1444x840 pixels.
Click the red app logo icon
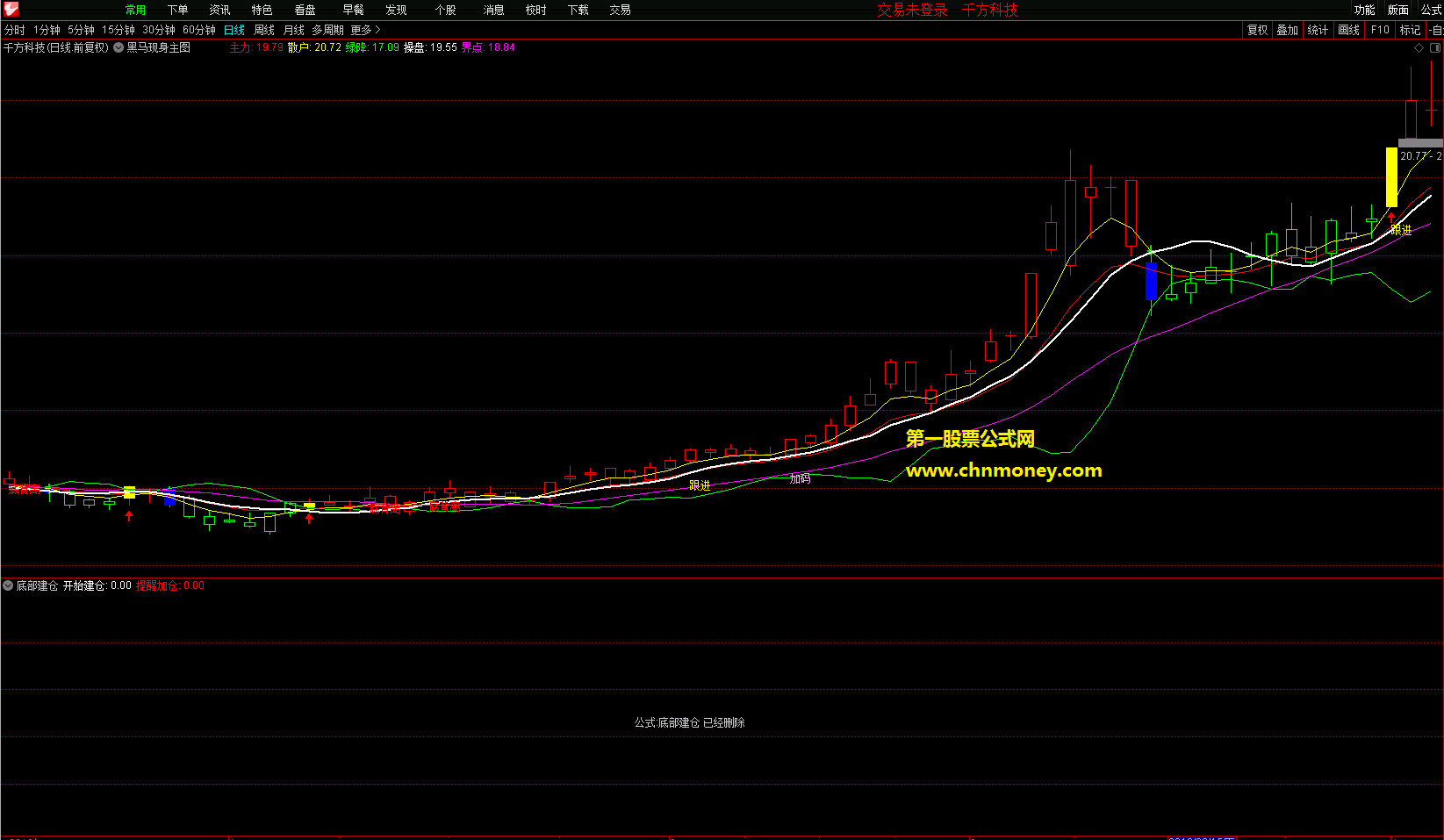point(11,10)
